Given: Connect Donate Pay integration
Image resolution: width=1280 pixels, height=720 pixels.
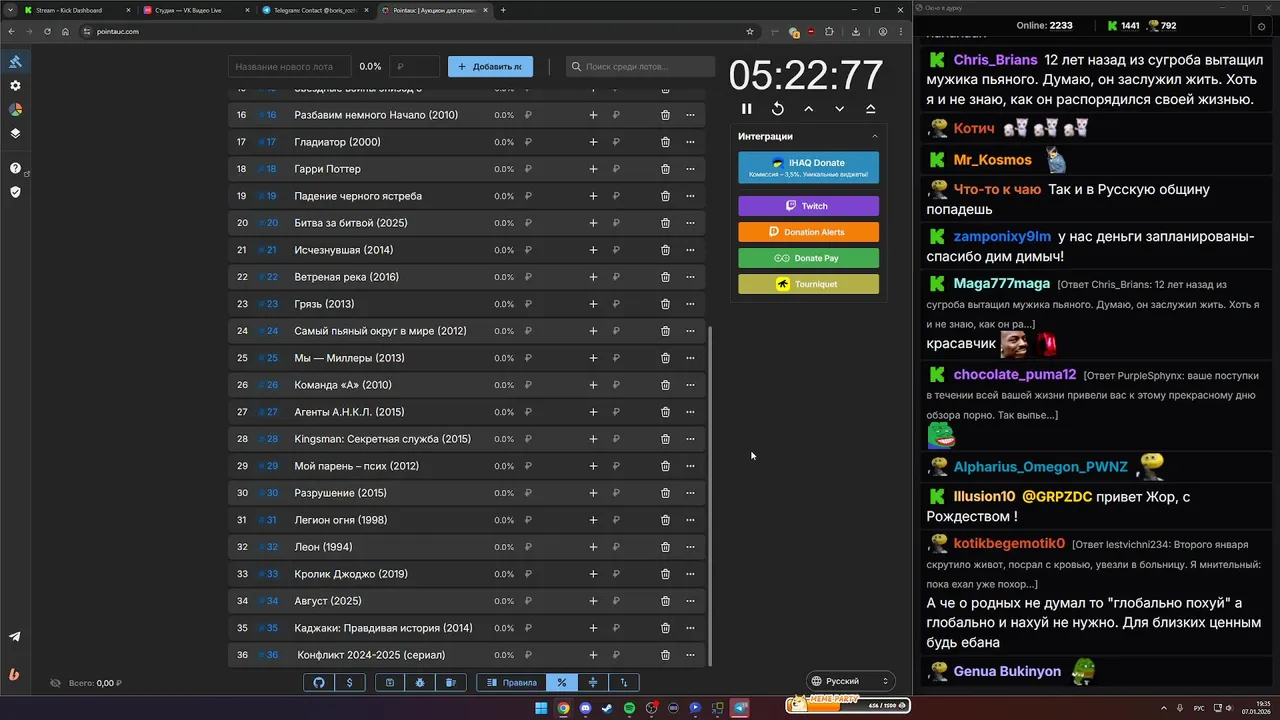Looking at the screenshot, I should (808, 258).
